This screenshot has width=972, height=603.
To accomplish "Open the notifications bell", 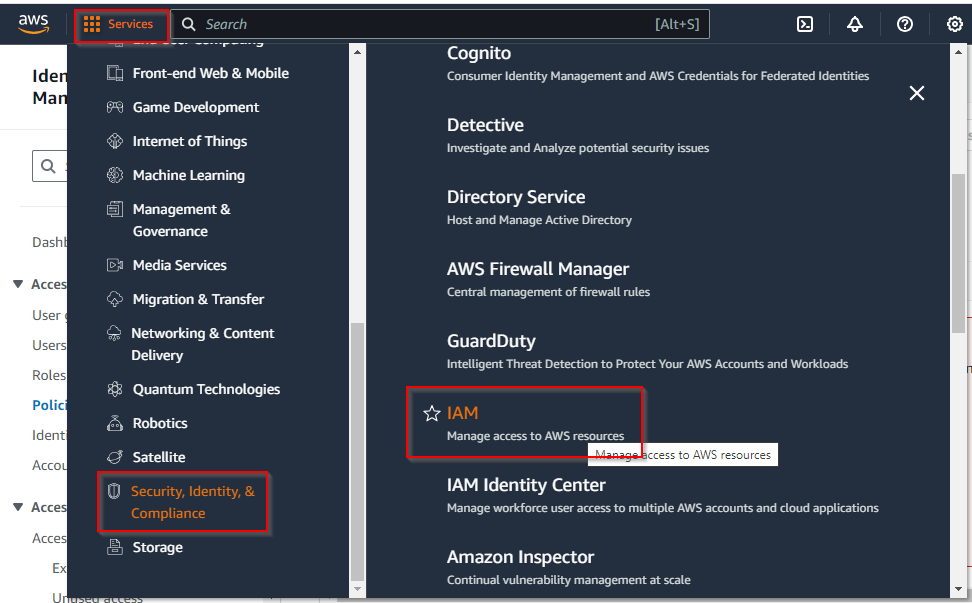I will [x=855, y=24].
